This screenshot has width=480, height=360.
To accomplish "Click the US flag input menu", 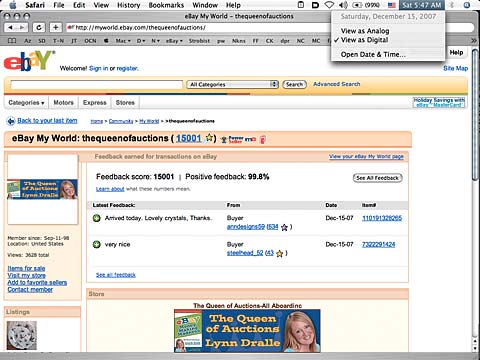I will (x=392, y=5).
